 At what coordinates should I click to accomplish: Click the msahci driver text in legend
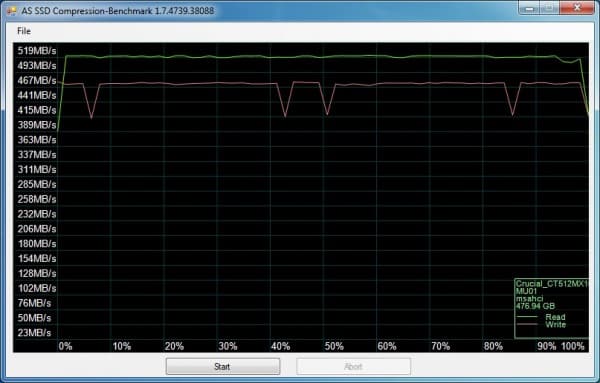point(529,299)
